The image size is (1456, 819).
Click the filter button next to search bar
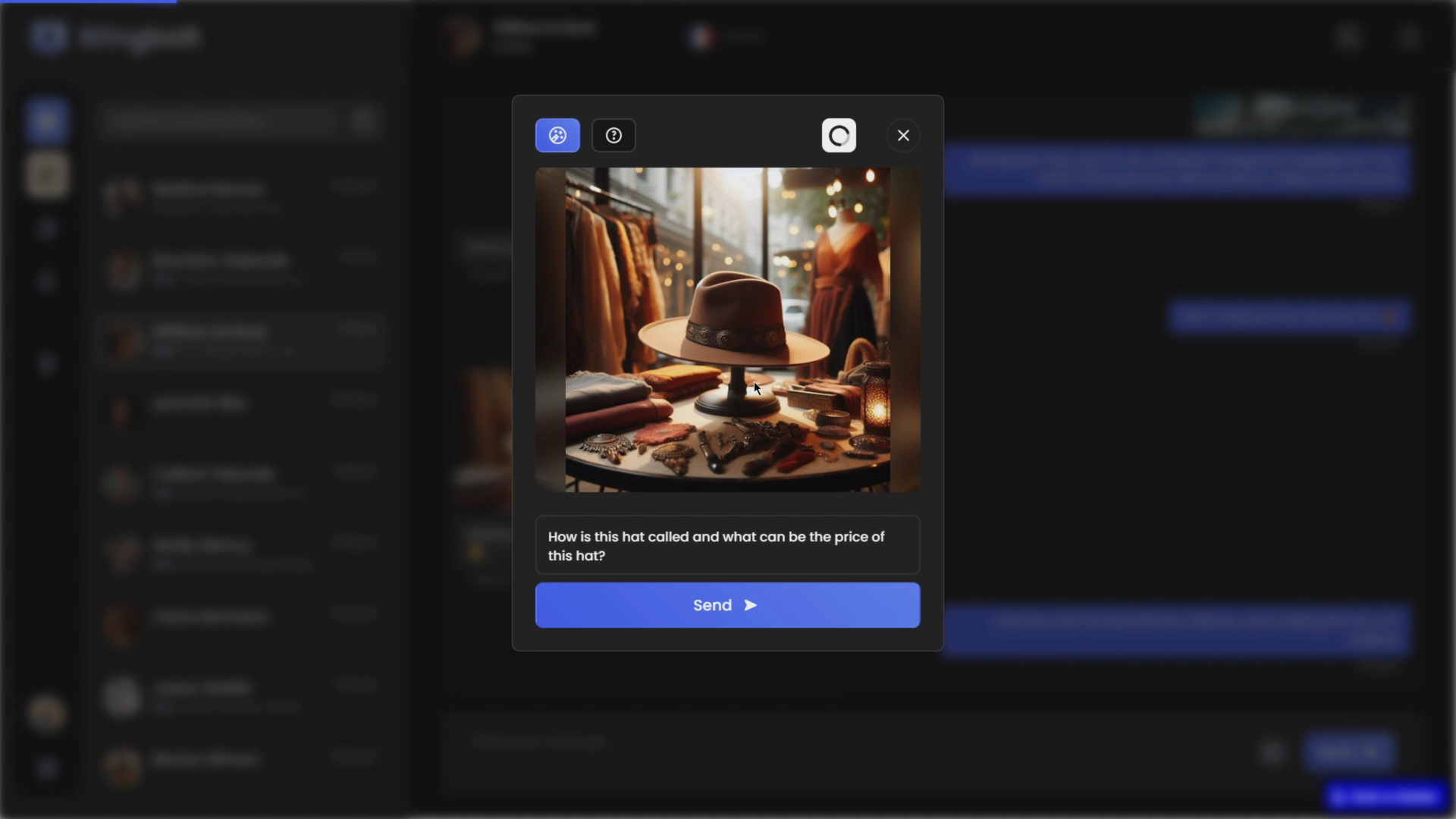point(365,121)
